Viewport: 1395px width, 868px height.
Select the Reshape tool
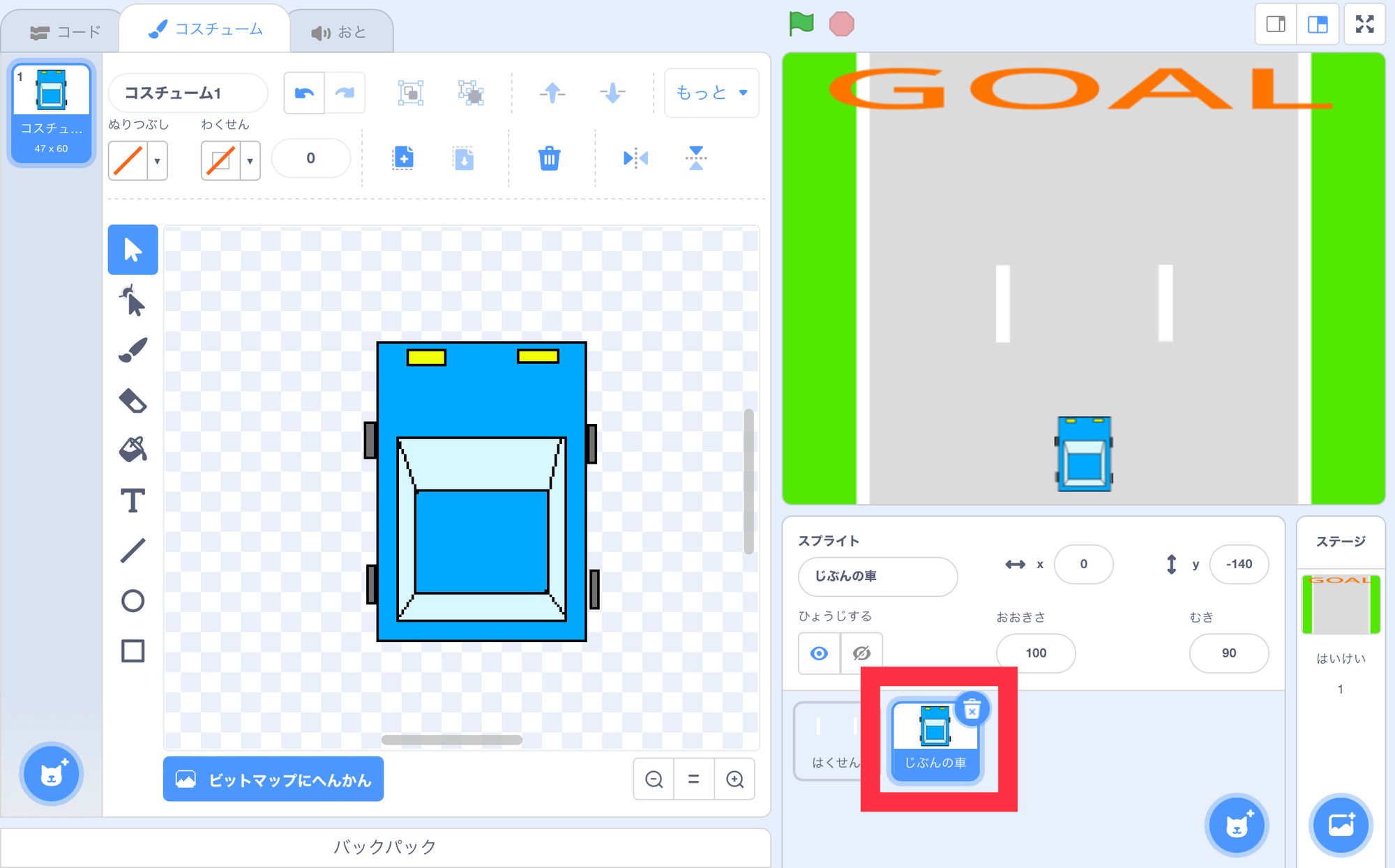[133, 301]
